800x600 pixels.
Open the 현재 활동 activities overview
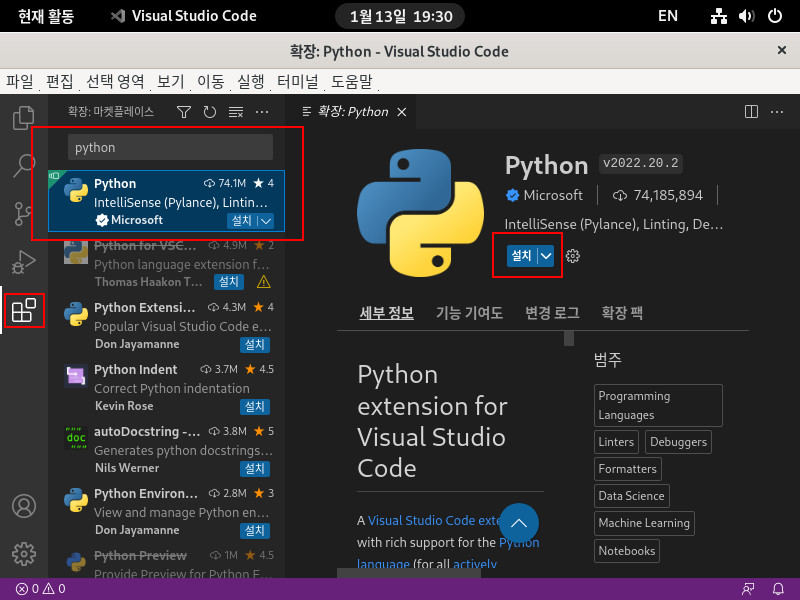point(46,16)
